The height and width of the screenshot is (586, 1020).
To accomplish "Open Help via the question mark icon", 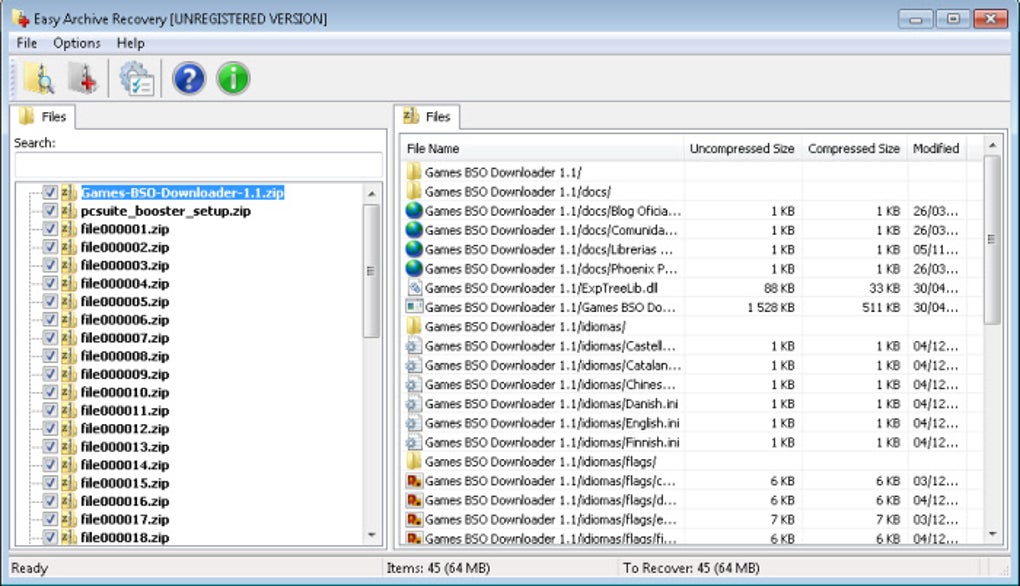I will tap(188, 76).
